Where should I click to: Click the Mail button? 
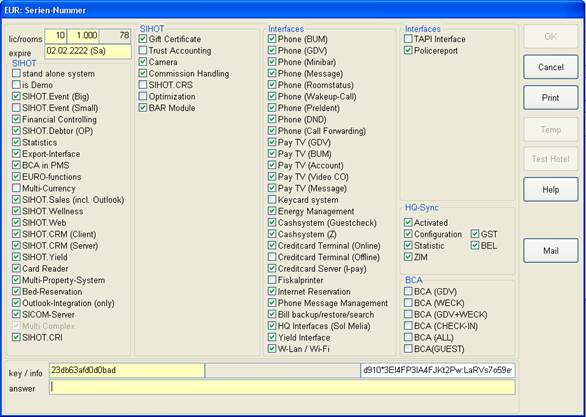[550, 251]
